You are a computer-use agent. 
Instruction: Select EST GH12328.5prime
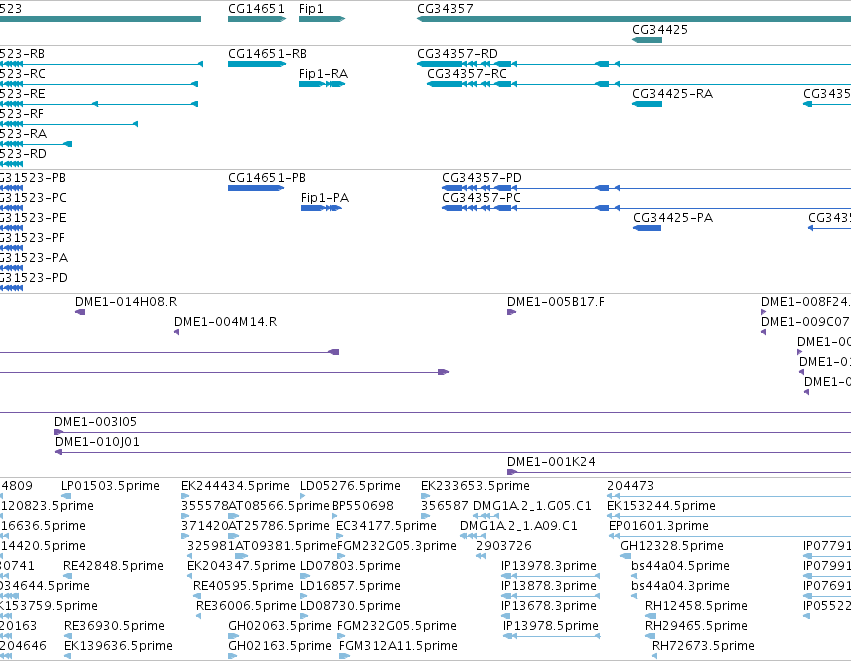pyautogui.click(x=672, y=546)
